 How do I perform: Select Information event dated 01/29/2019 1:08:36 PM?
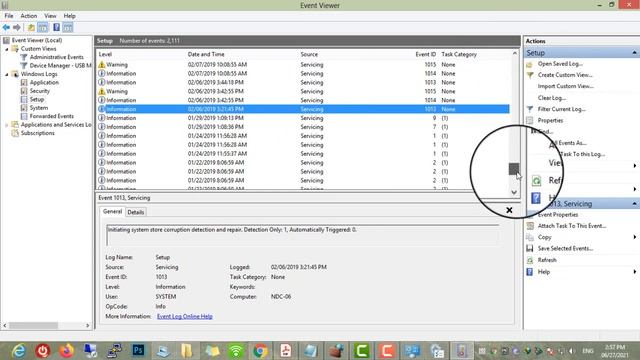304,127
